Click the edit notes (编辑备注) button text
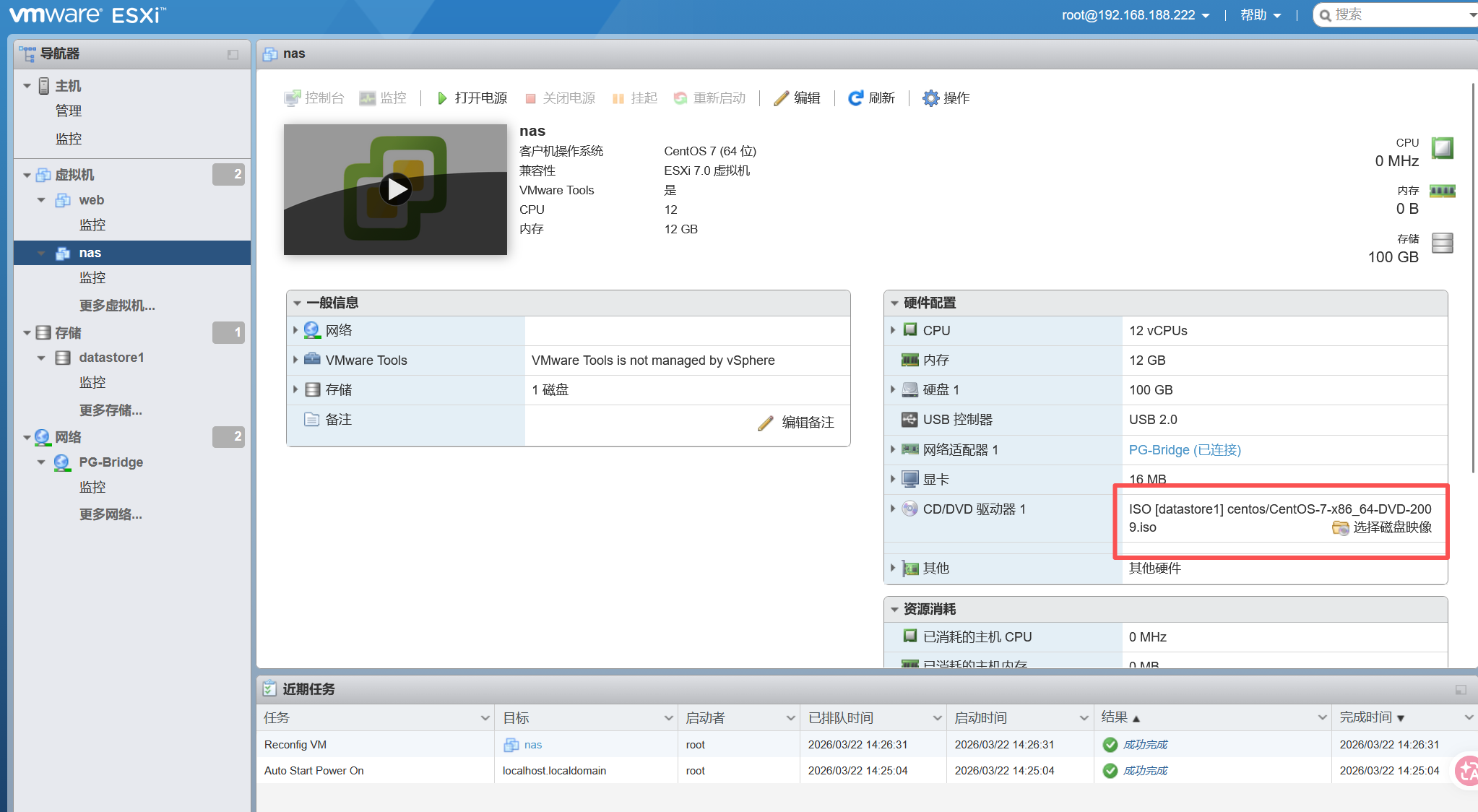The width and height of the screenshot is (1478, 812). [808, 423]
